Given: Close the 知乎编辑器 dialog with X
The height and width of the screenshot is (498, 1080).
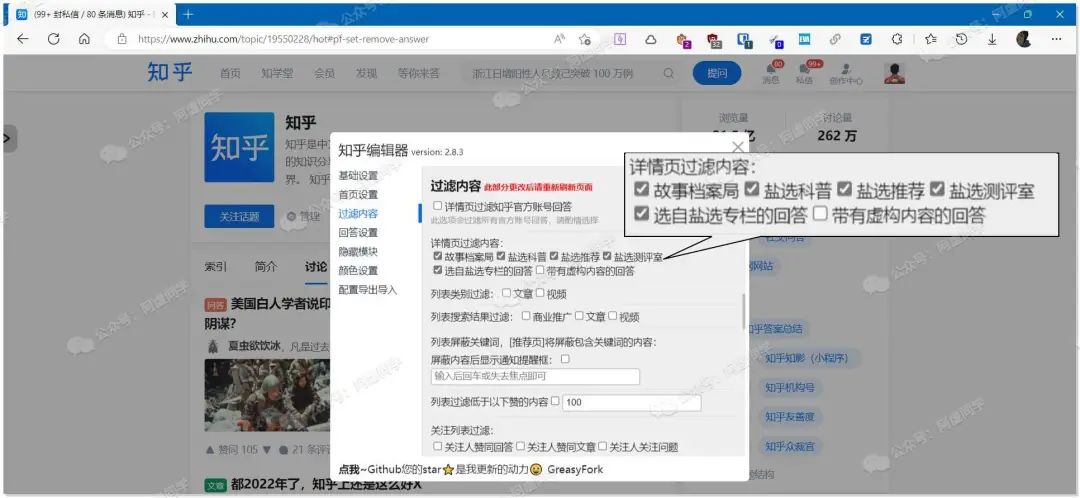Looking at the screenshot, I should (x=737, y=147).
